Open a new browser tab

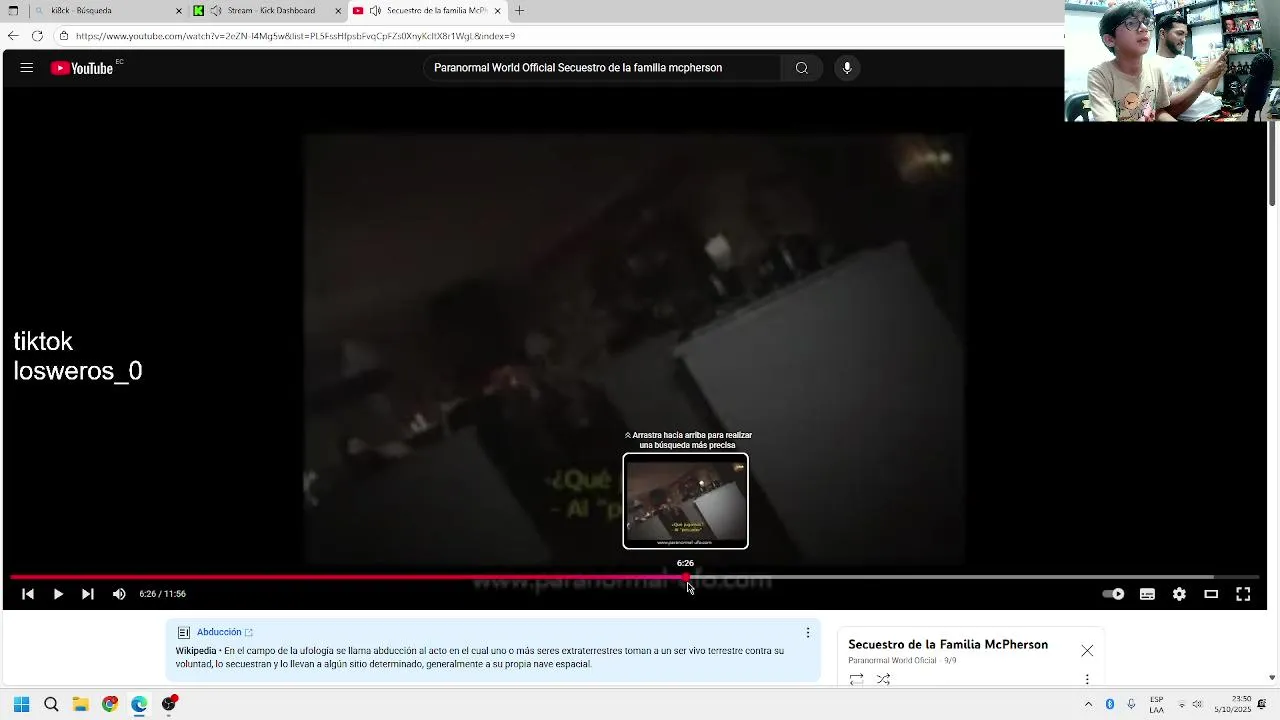tap(519, 11)
